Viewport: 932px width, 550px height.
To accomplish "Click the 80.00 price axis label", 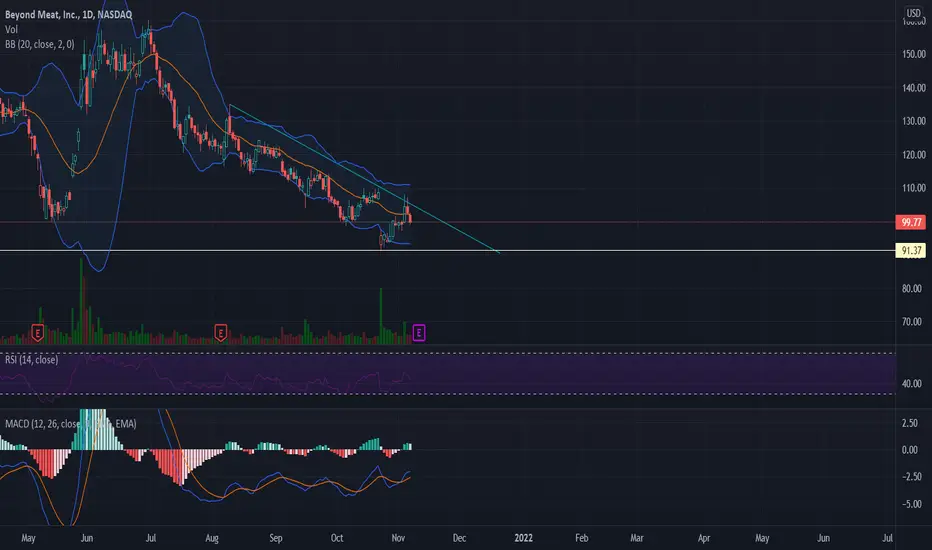I will coord(912,288).
